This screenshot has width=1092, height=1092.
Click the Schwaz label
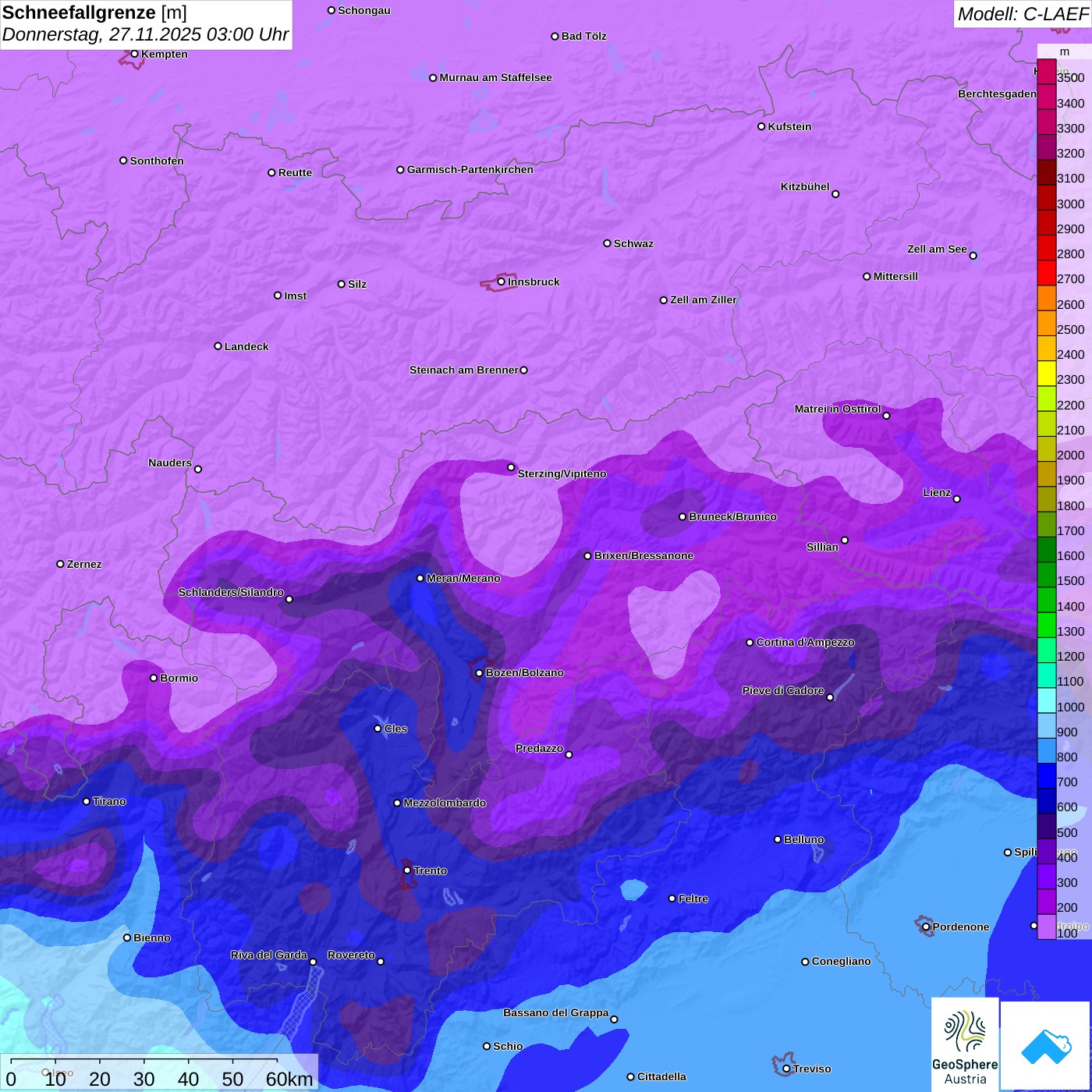point(633,243)
